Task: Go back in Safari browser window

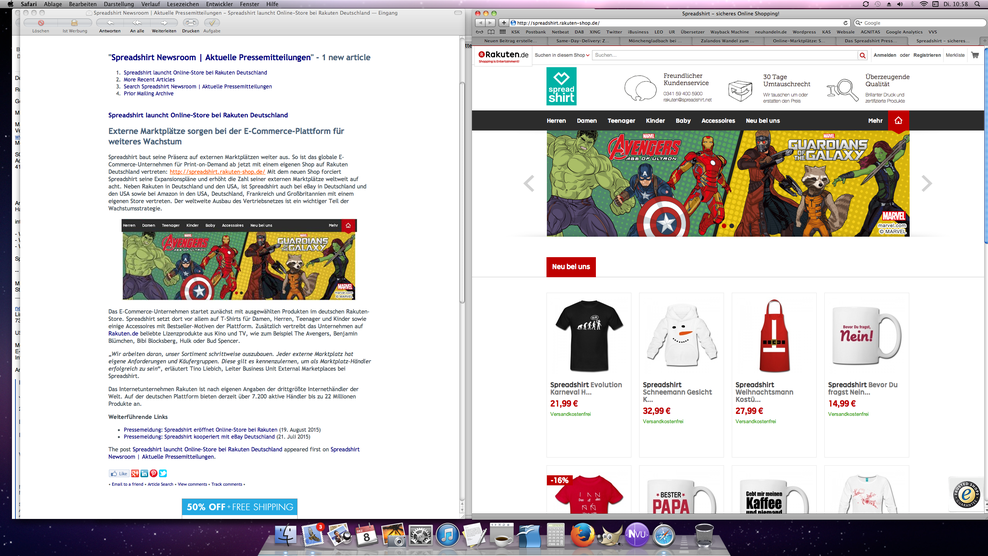Action: pyautogui.click(x=480, y=23)
